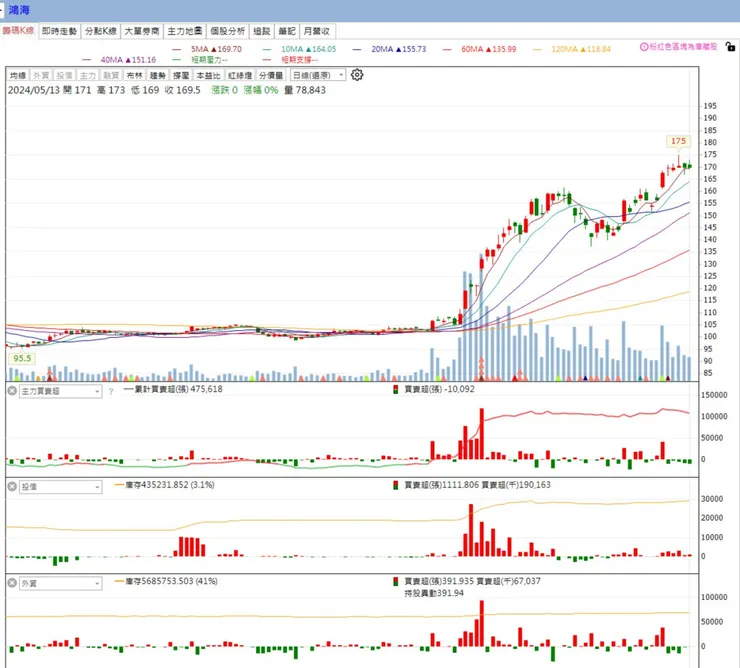Screen dimensions: 740x668
Task: Click the 60MA line color legend
Action: pos(447,49)
